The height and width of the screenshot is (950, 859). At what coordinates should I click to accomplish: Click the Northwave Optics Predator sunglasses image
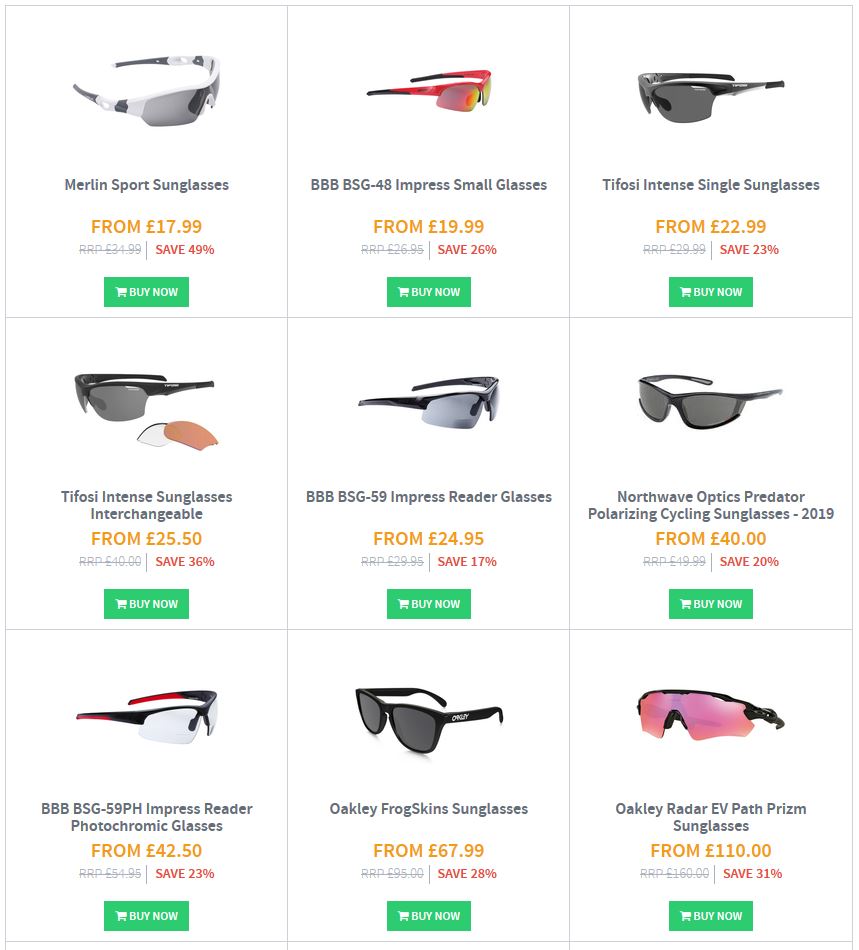711,402
